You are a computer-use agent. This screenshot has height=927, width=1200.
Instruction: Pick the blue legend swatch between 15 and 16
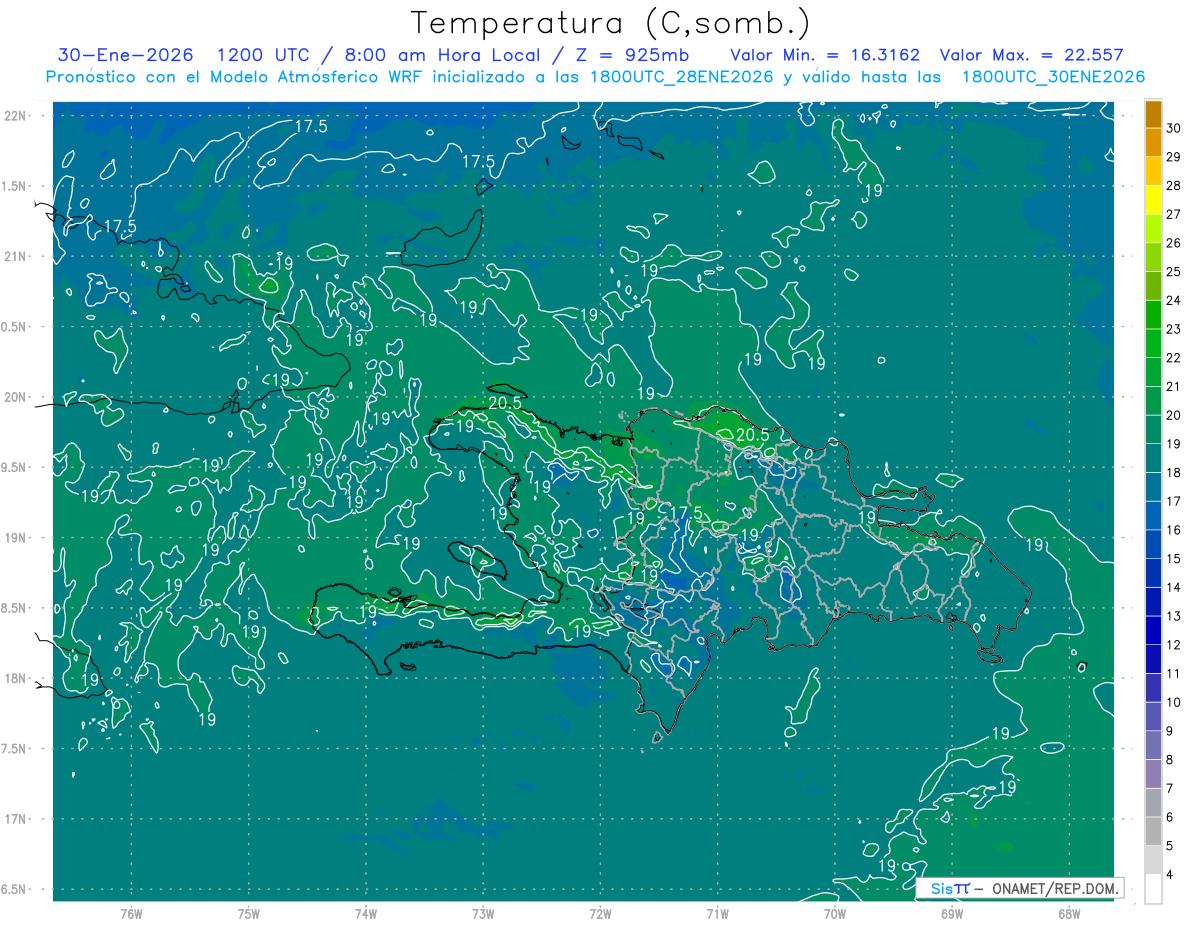(1153, 545)
